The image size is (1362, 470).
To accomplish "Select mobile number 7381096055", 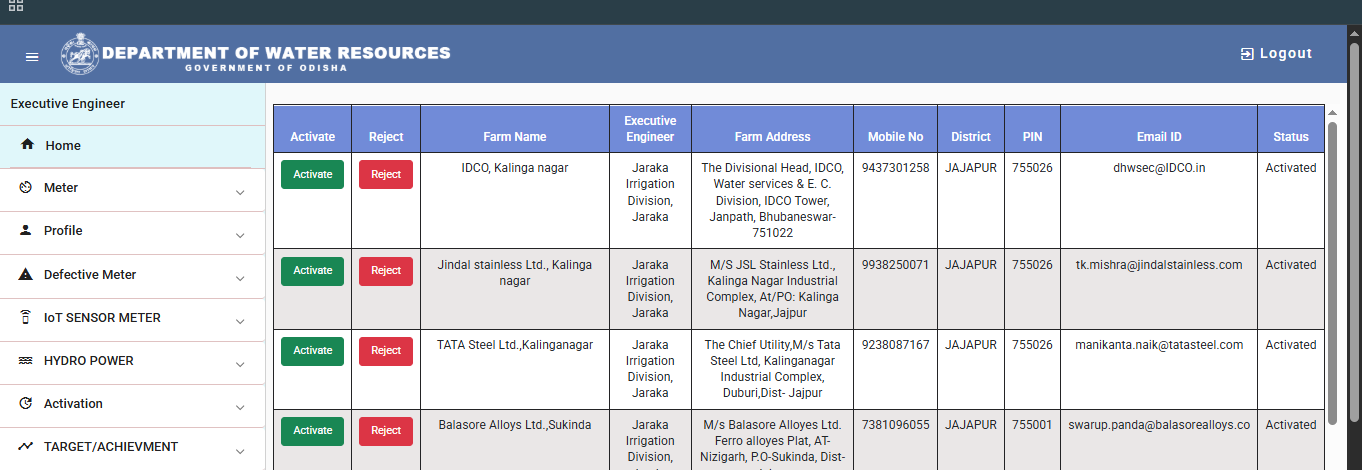I will [895, 425].
